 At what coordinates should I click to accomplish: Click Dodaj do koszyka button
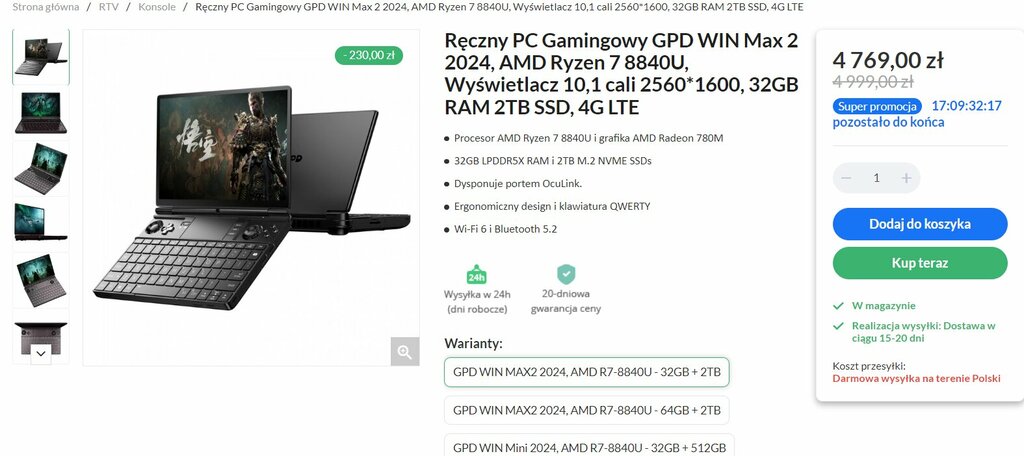(x=920, y=224)
